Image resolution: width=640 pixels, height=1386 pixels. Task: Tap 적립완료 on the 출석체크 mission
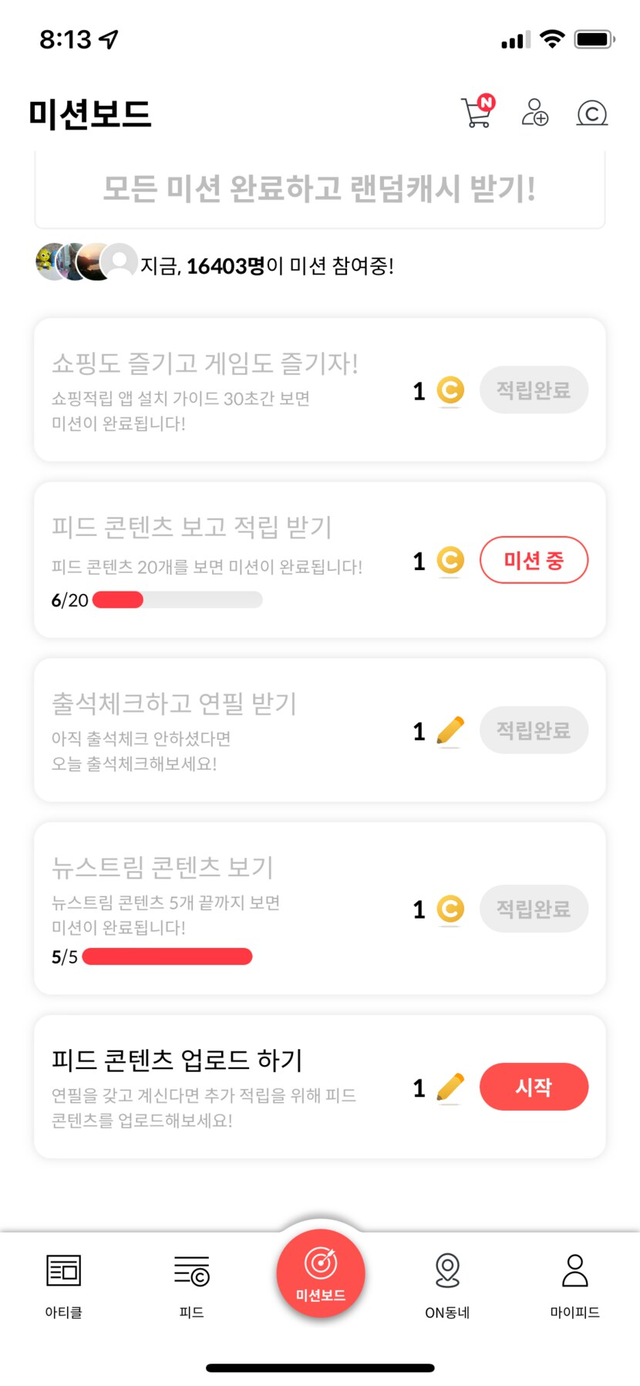pyautogui.click(x=534, y=731)
